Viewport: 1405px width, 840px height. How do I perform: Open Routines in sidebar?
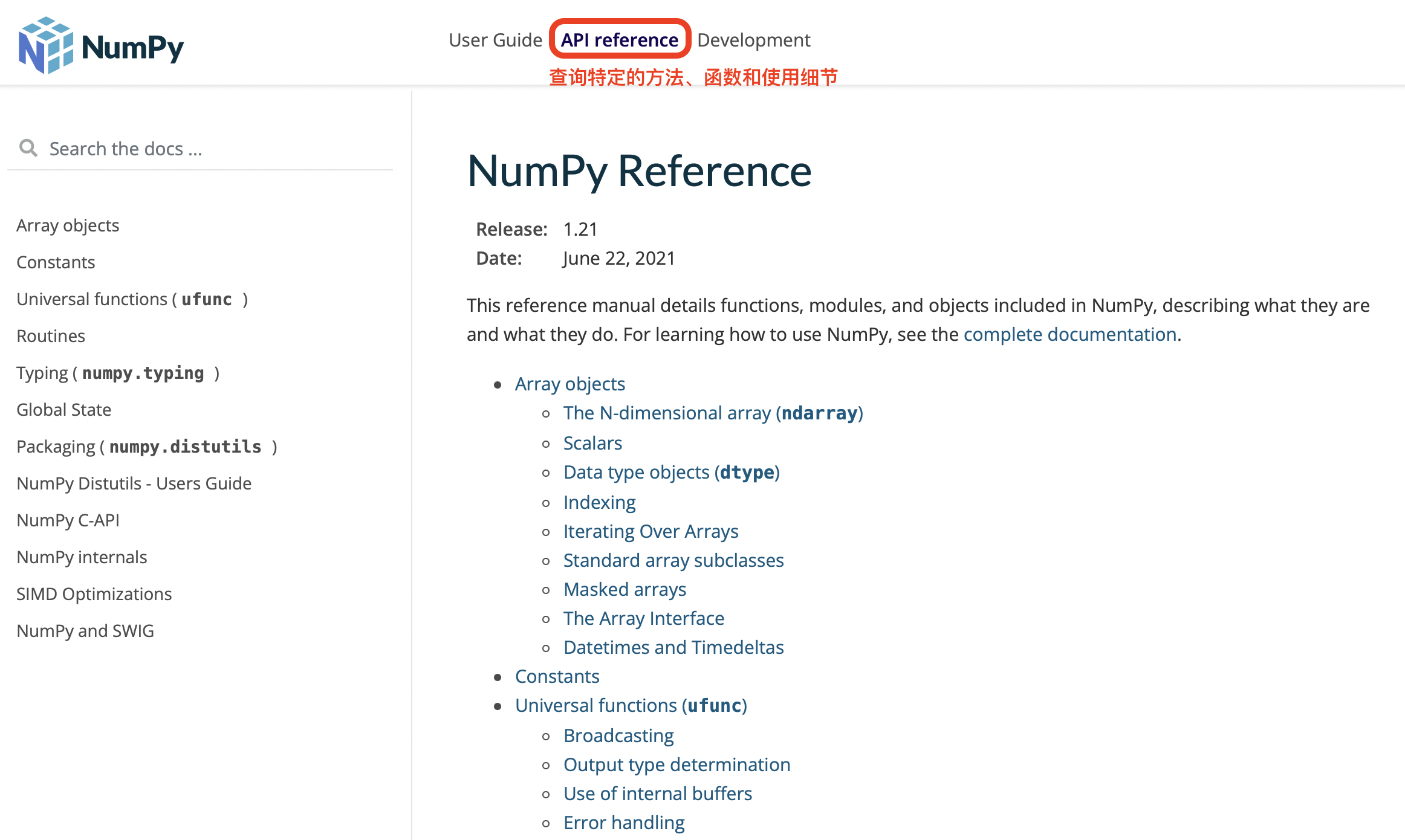(51, 336)
